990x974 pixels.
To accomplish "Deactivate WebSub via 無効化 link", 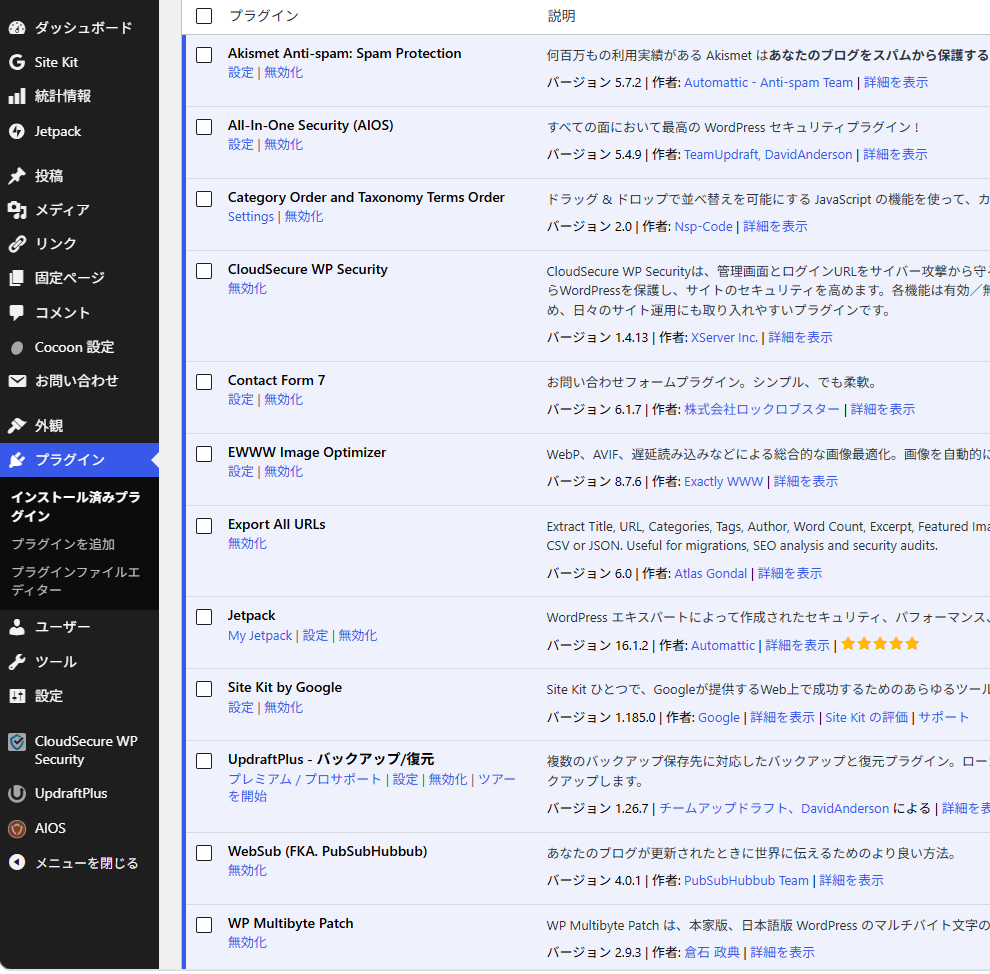I will click(x=248, y=870).
